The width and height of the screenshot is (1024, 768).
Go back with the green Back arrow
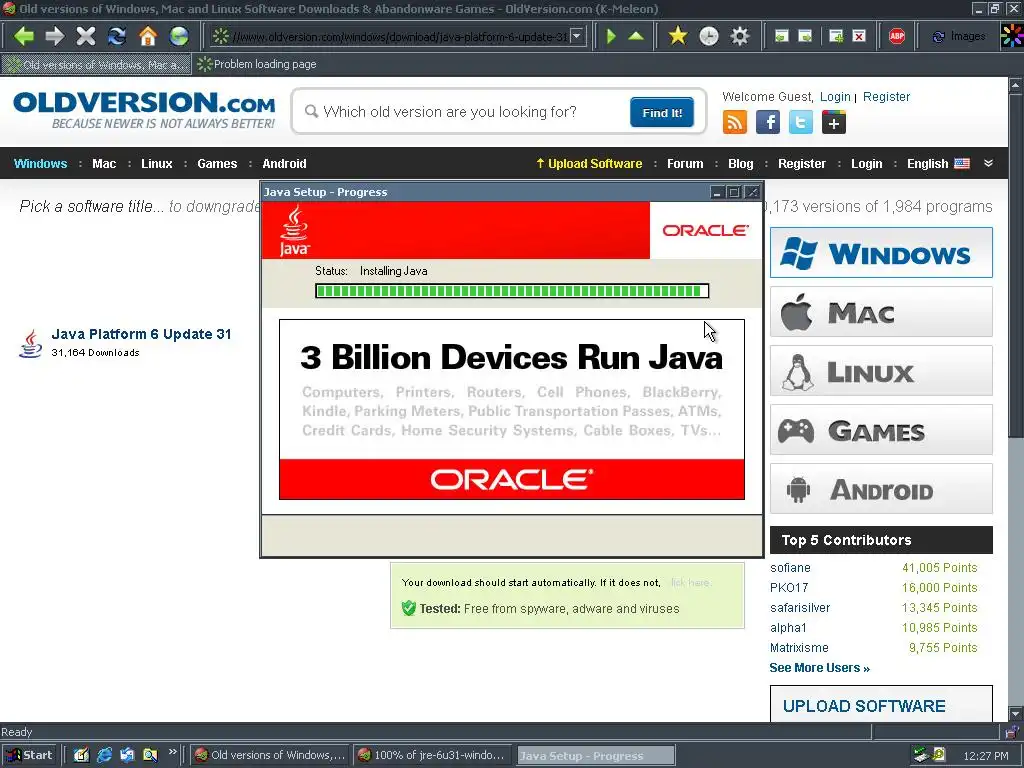(24, 36)
